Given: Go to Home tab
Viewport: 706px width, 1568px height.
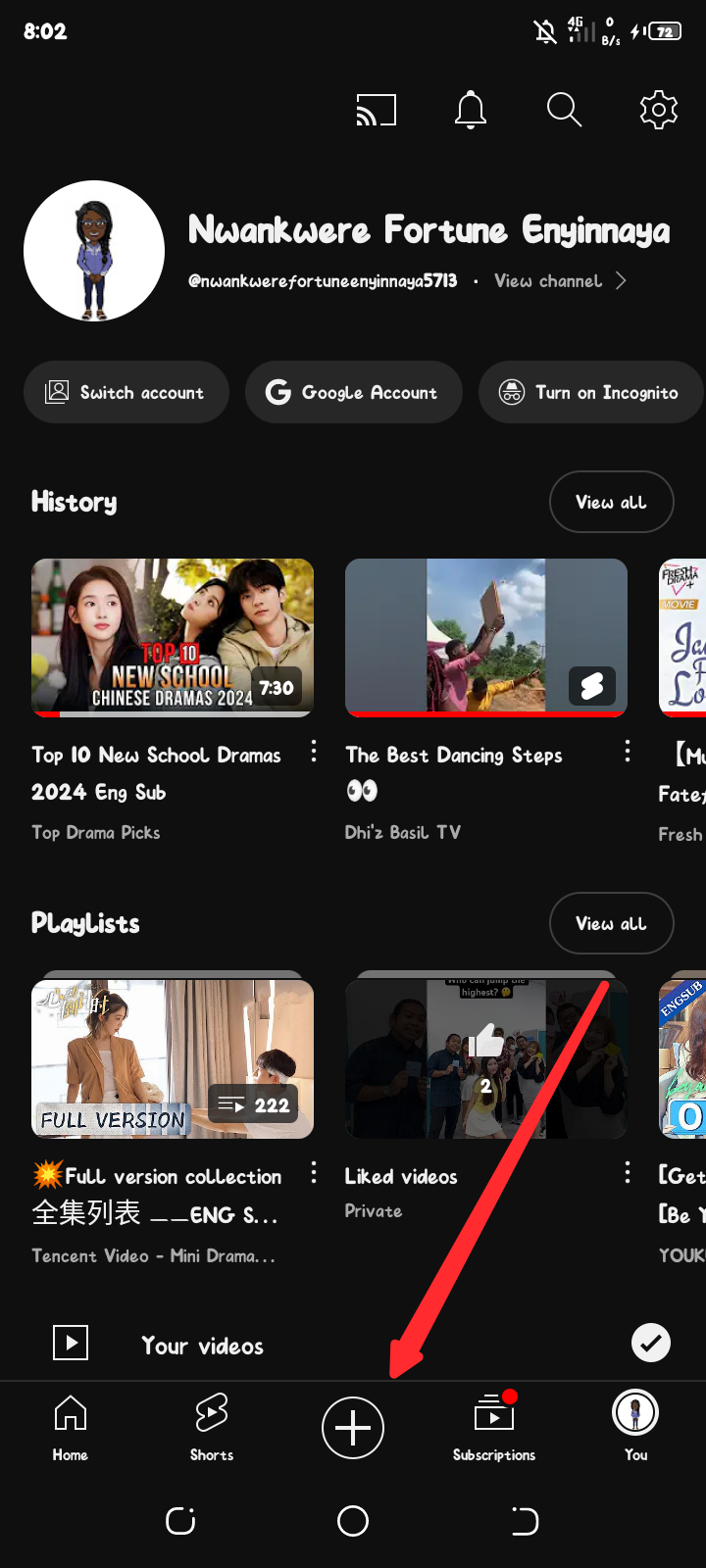Looking at the screenshot, I should point(71,1428).
